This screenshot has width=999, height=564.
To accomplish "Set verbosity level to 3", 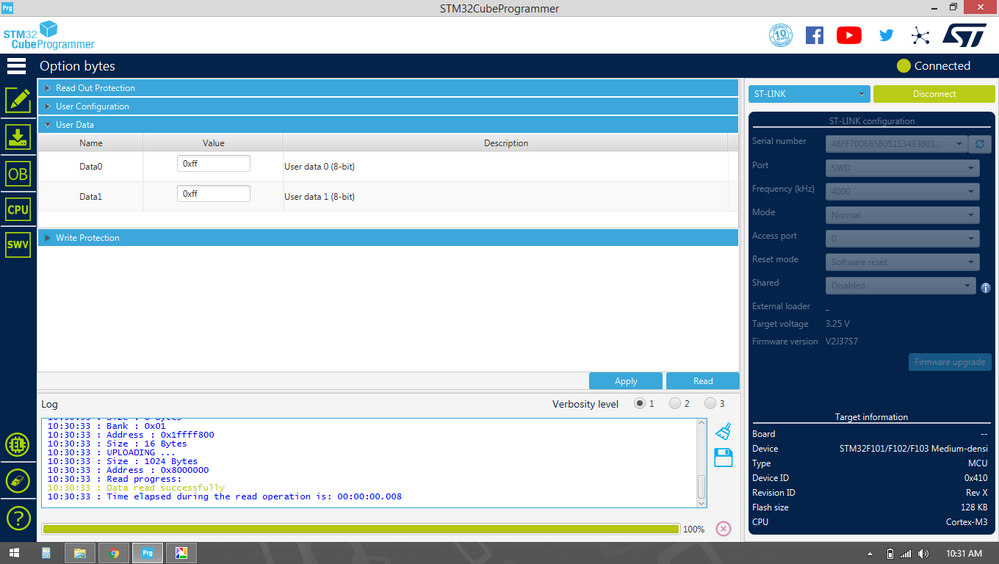I will tap(710, 403).
